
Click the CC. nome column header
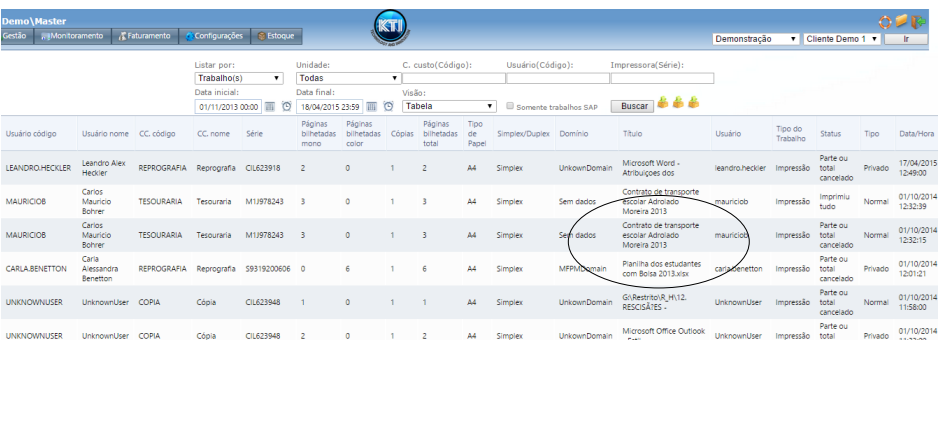point(213,134)
